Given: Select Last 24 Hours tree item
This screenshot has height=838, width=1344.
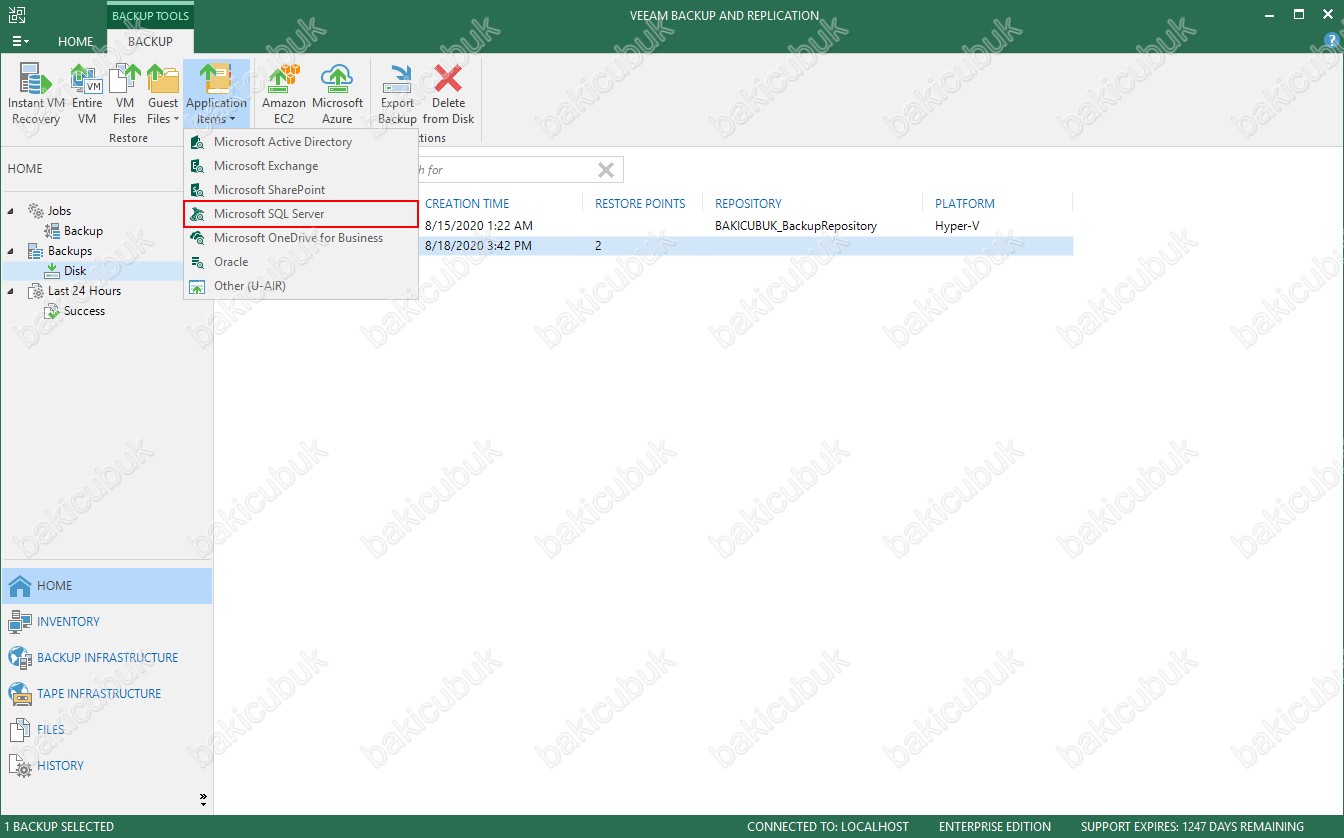Looking at the screenshot, I should pos(84,291).
